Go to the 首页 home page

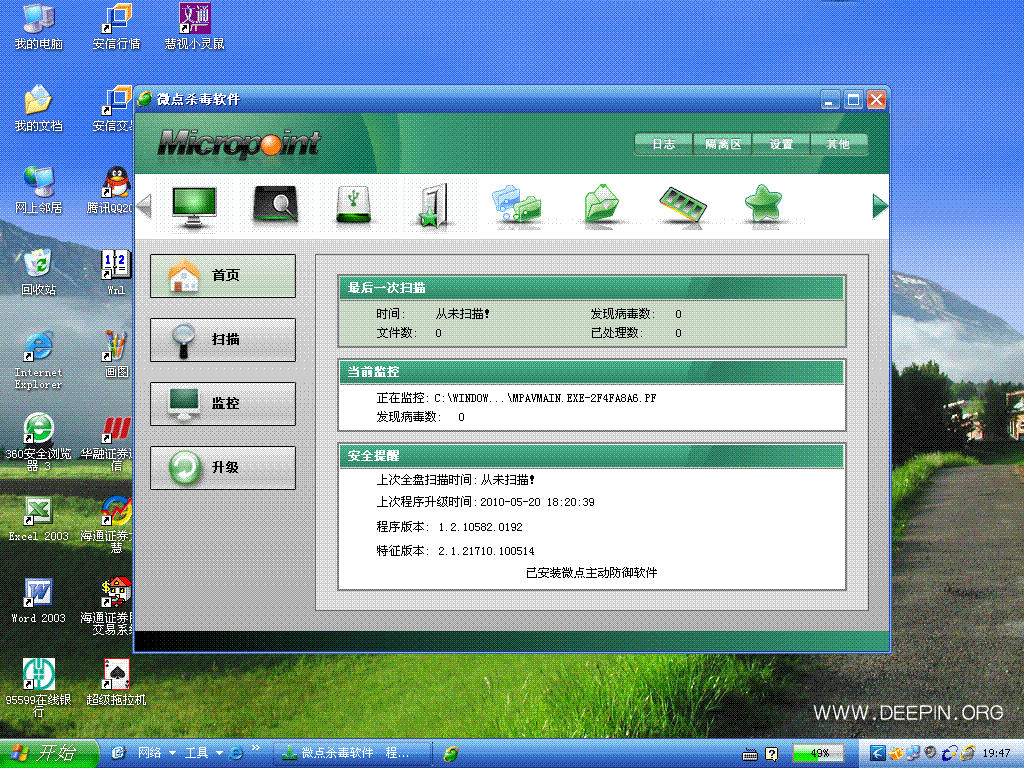click(x=223, y=276)
